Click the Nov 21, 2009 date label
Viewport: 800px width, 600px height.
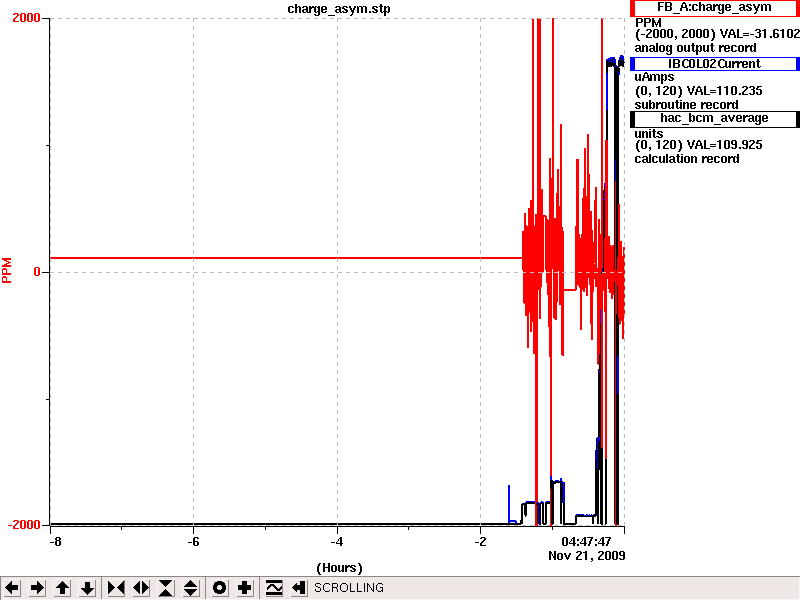[x=587, y=555]
